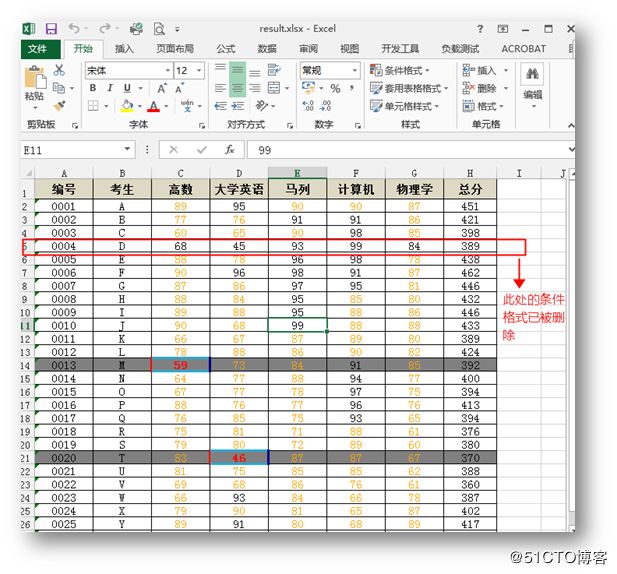617x574 pixels.
Task: Align text to the right
Action: click(x=255, y=88)
